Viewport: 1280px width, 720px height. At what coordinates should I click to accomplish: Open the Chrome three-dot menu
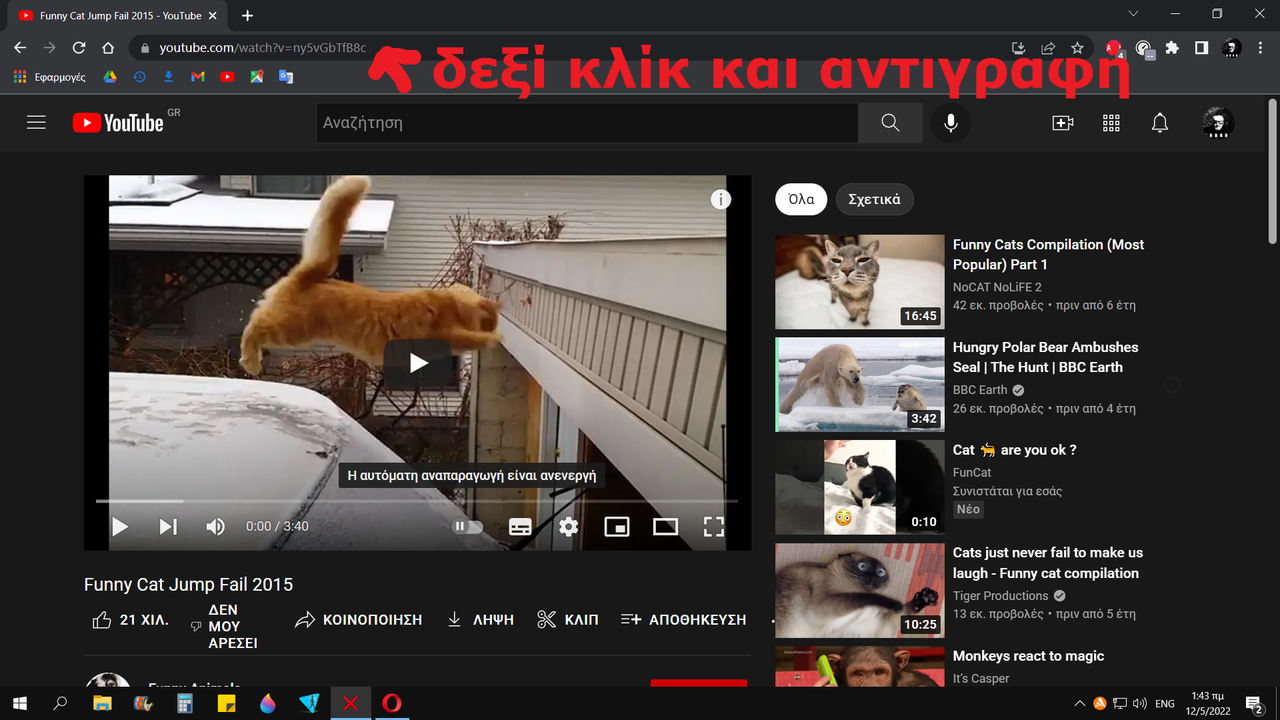pos(1260,48)
